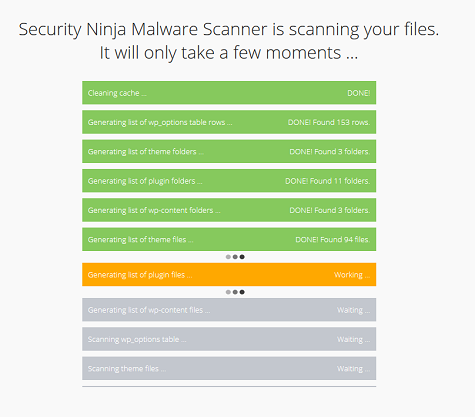Click the Scanning theme files waiting row

229,368
